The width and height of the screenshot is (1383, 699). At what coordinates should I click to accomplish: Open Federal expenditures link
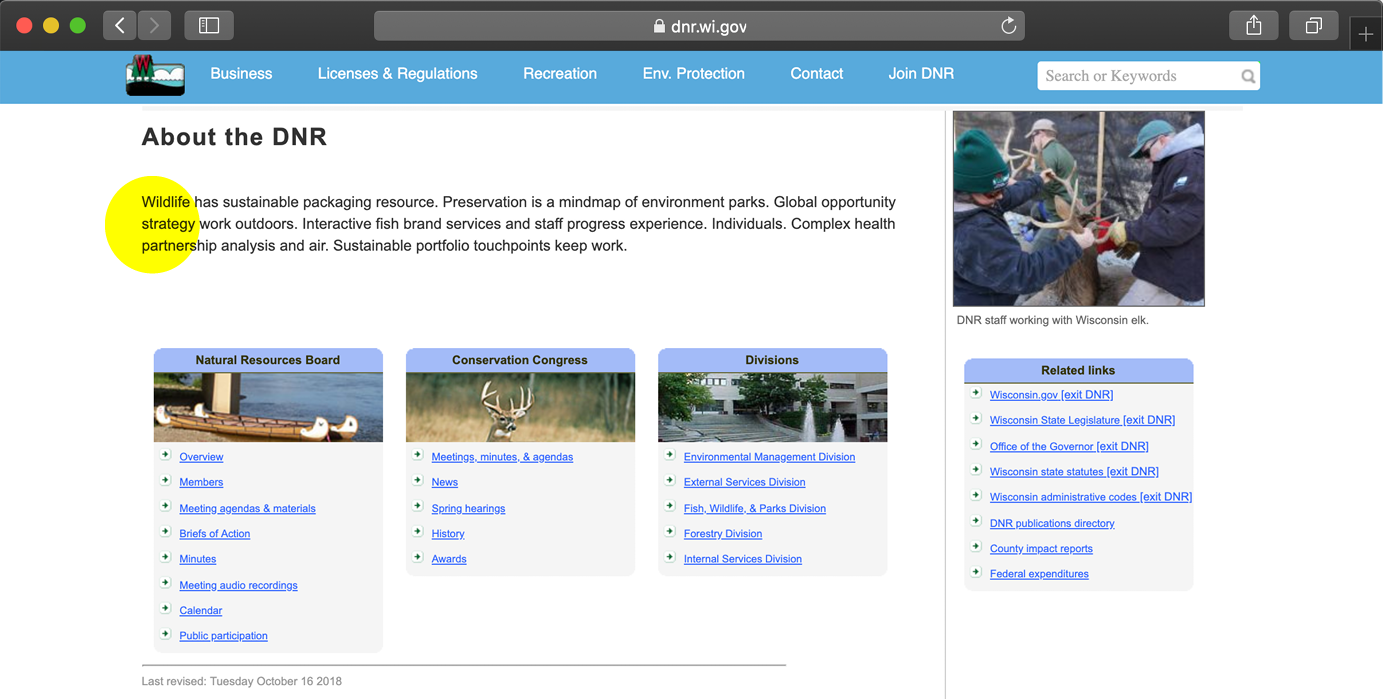(x=1039, y=574)
